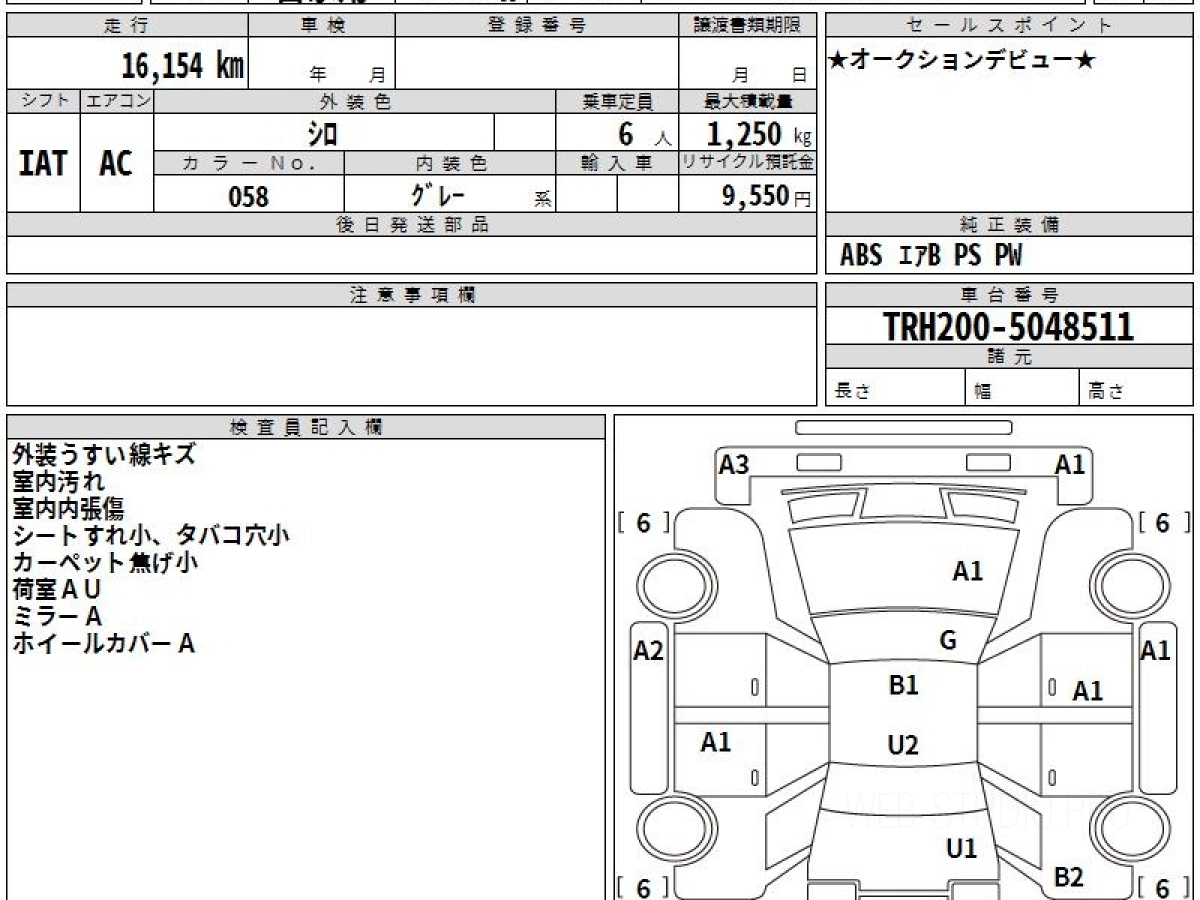Select the シフト label
The image size is (1200, 900).
(x=43, y=101)
